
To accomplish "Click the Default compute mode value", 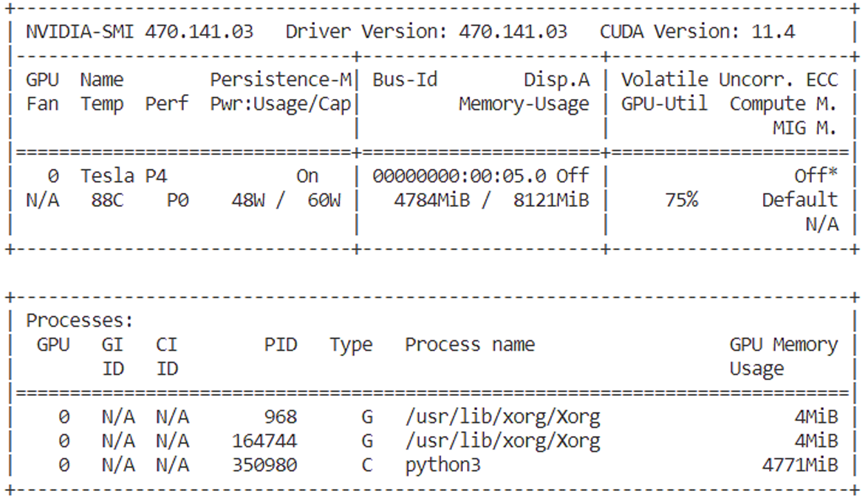I will pyautogui.click(x=800, y=199).
